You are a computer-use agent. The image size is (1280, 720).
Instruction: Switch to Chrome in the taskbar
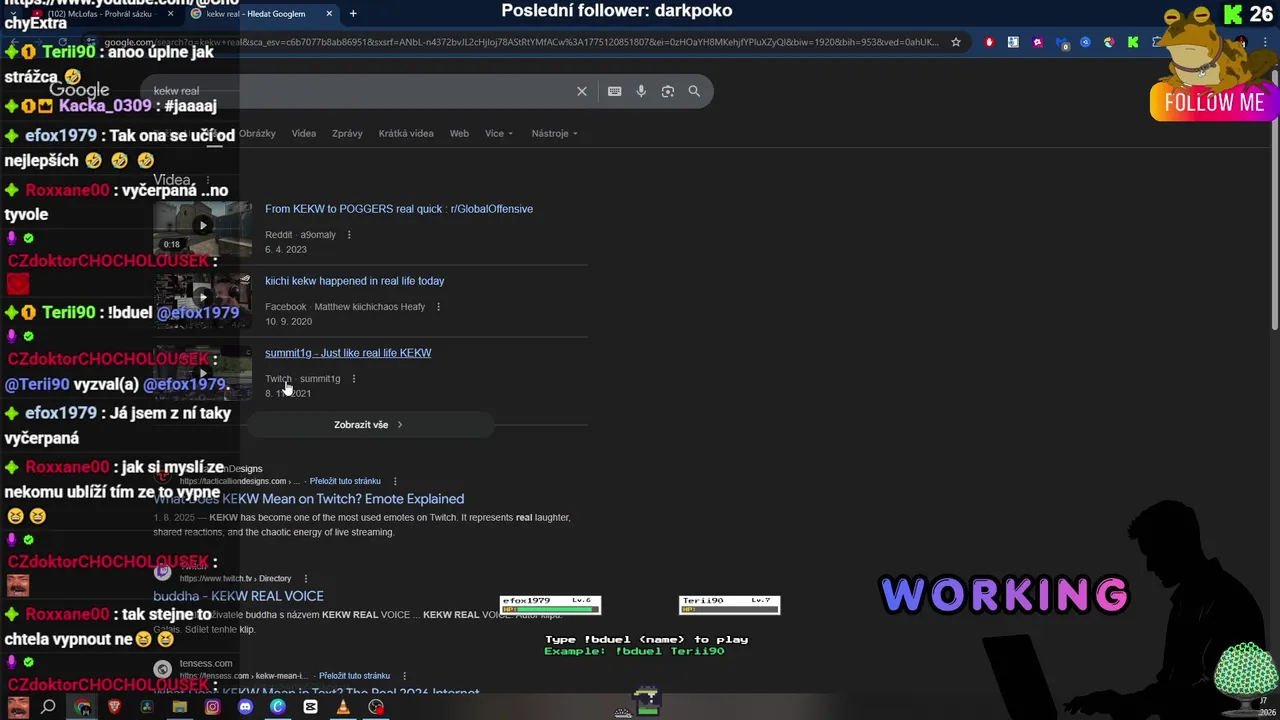click(82, 707)
